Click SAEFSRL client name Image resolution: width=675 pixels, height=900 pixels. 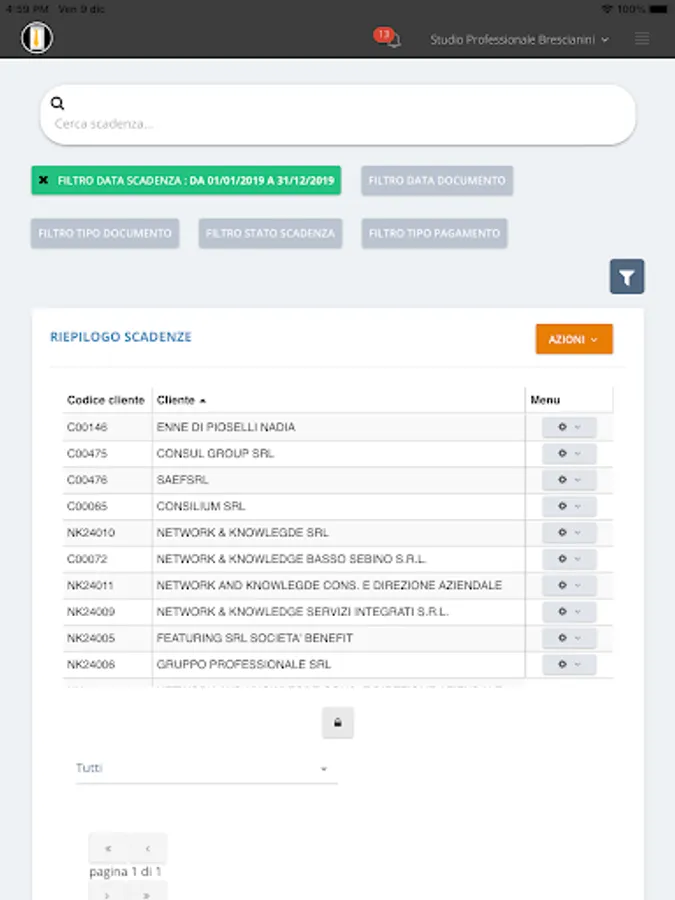[182, 480]
